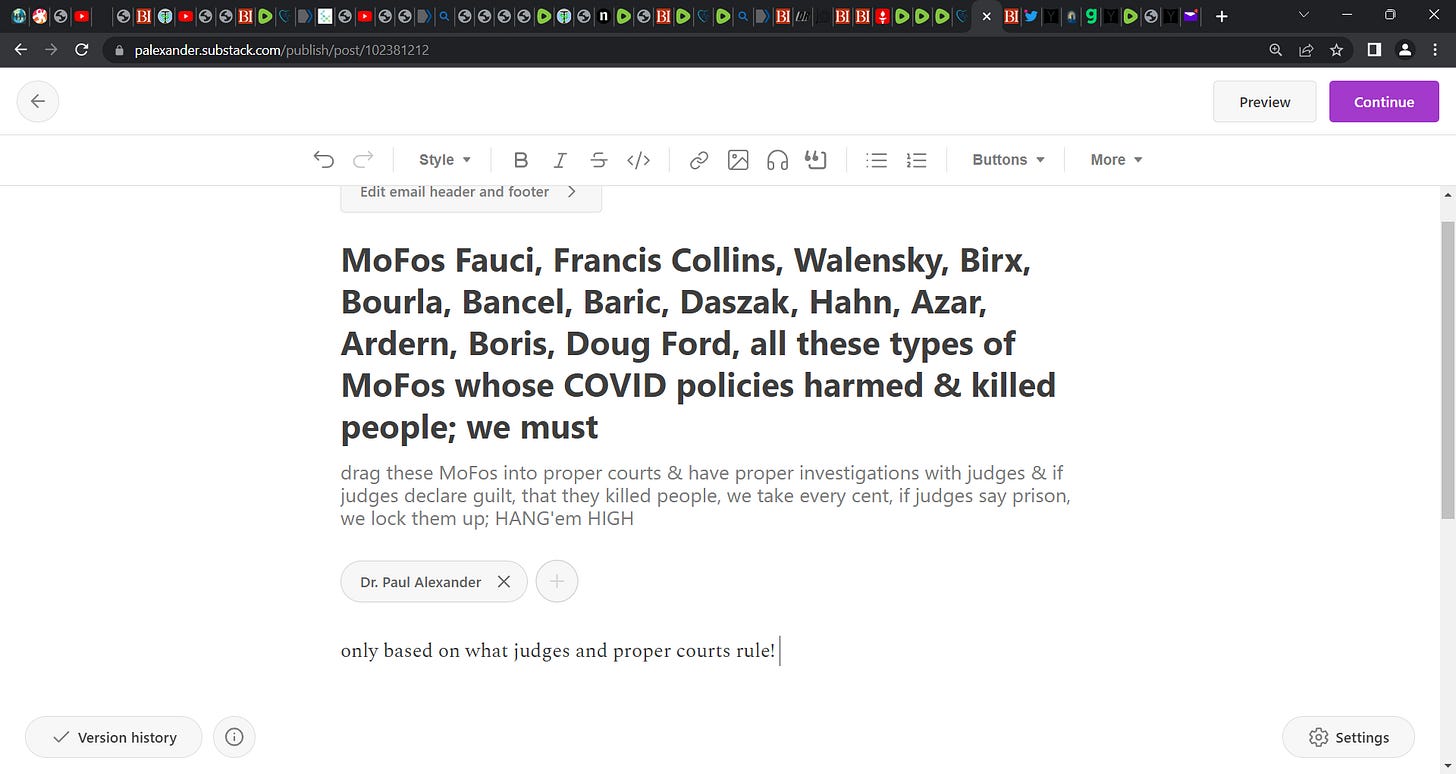The image size is (1456, 774).
Task: Open the Buttons dropdown
Action: (x=1008, y=160)
